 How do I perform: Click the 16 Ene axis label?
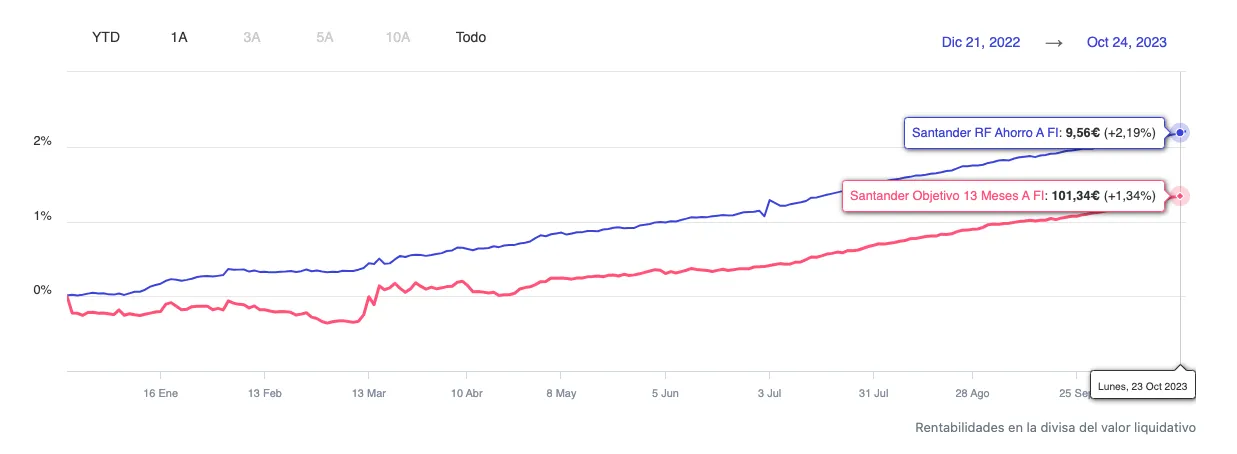tap(160, 394)
